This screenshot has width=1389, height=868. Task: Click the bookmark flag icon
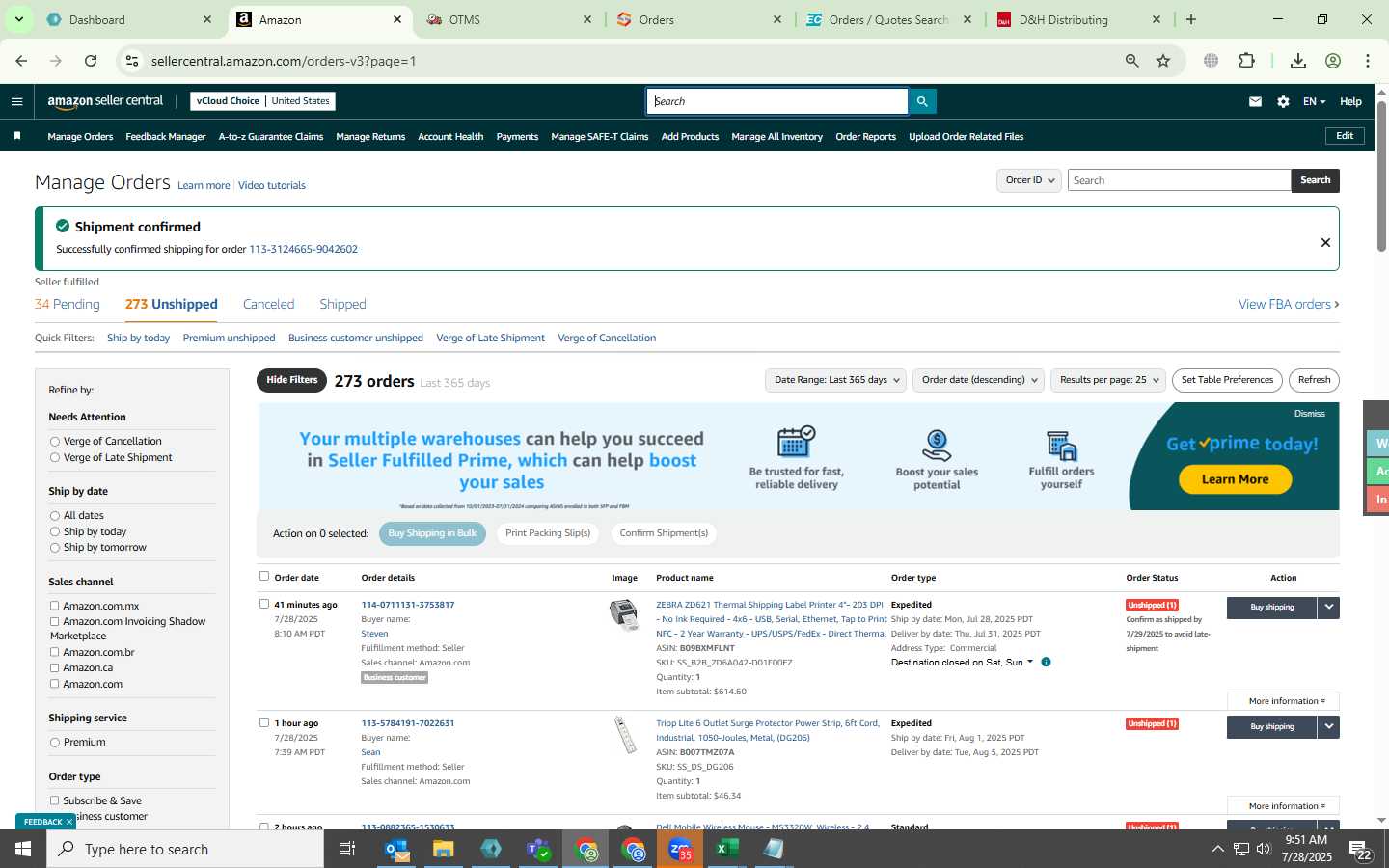16,136
